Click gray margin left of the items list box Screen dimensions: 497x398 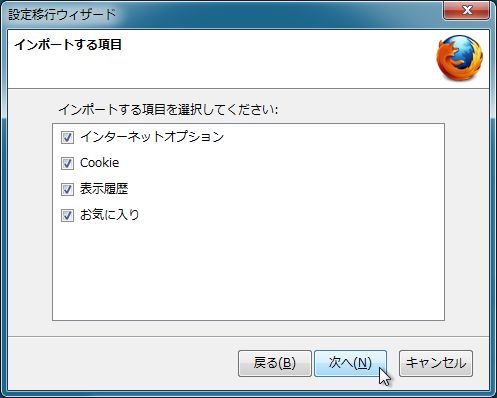pos(30,222)
